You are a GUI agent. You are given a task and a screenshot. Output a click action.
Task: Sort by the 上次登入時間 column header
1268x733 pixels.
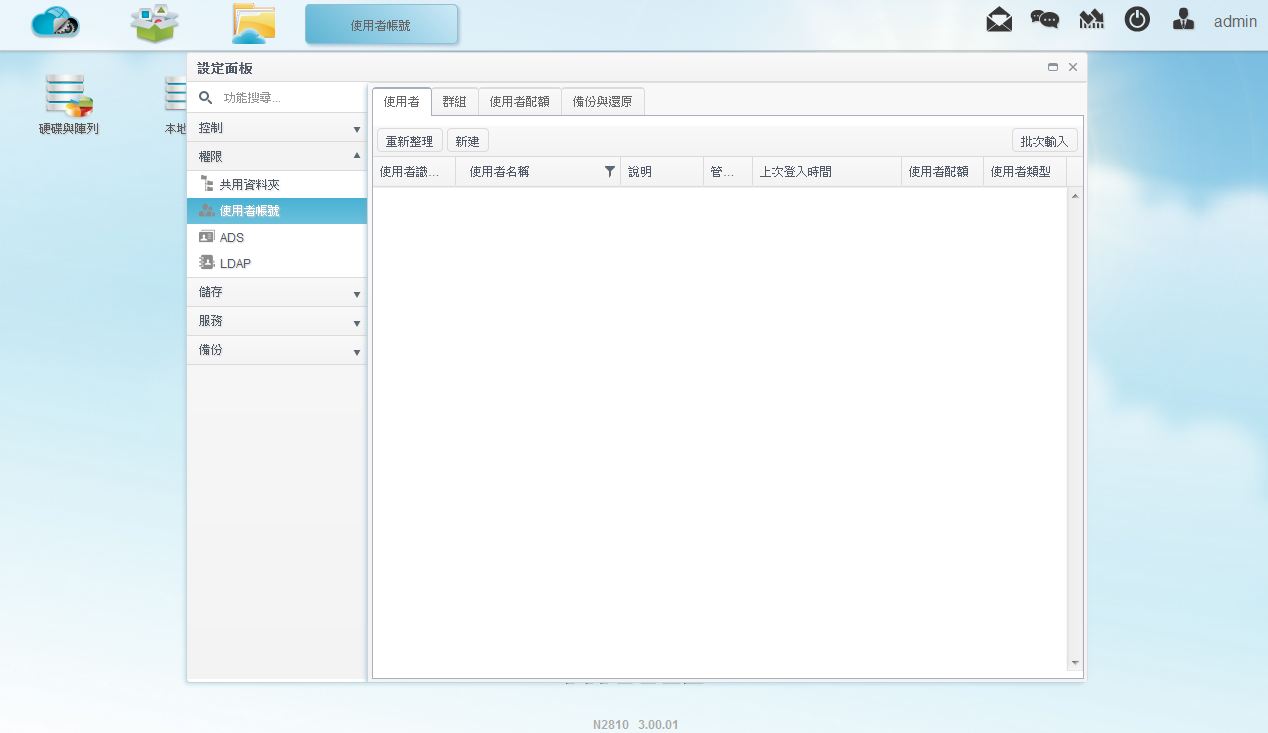click(827, 172)
